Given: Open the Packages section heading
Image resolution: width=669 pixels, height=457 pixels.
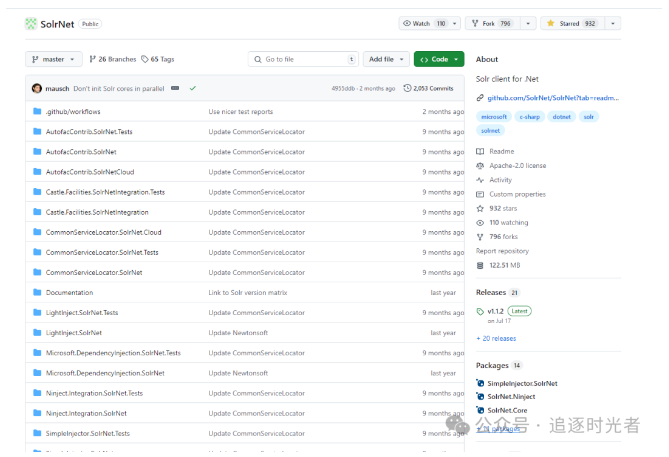Looking at the screenshot, I should [x=492, y=365].
